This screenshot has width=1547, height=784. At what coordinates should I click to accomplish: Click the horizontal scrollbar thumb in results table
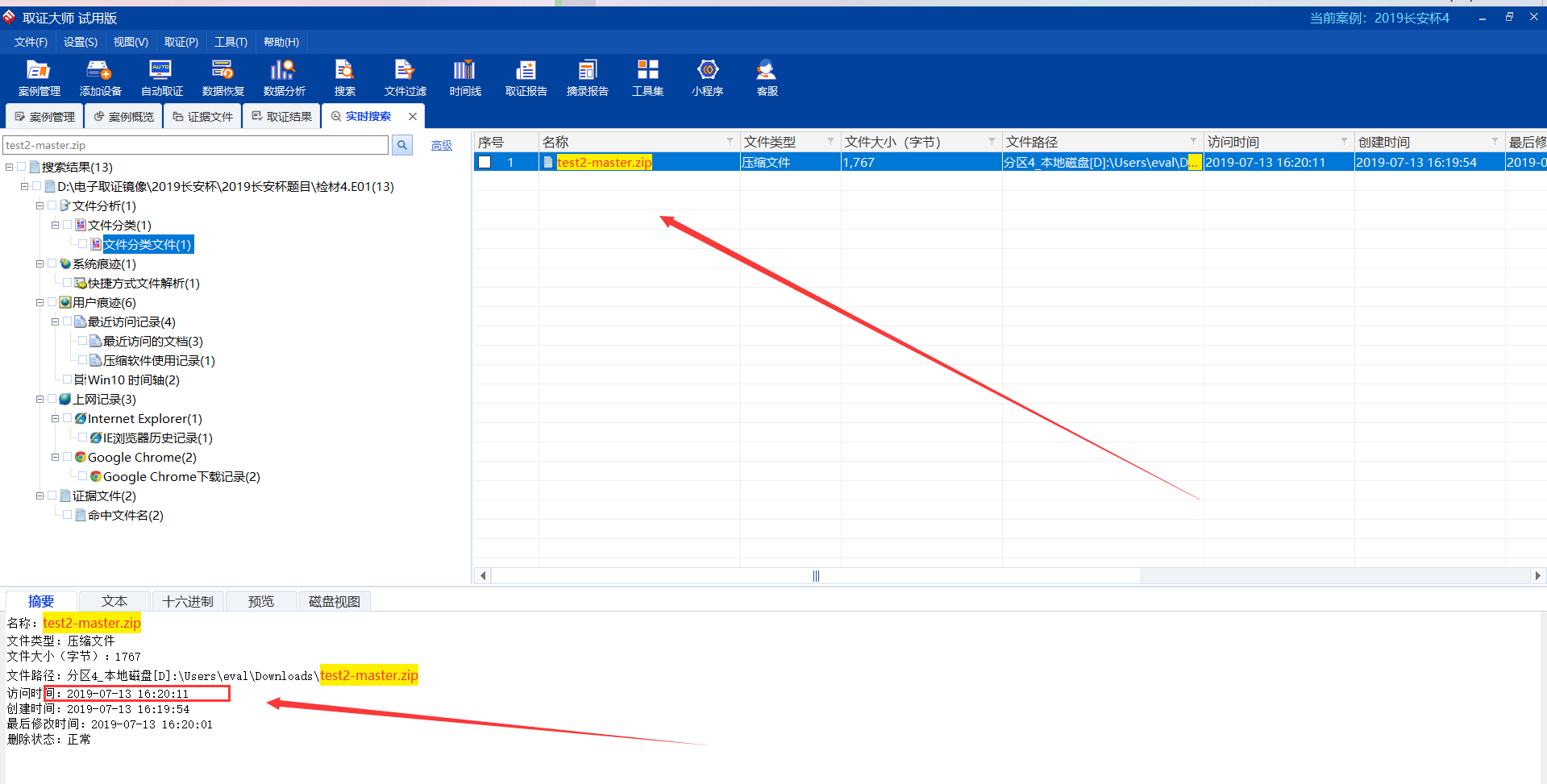click(x=816, y=576)
